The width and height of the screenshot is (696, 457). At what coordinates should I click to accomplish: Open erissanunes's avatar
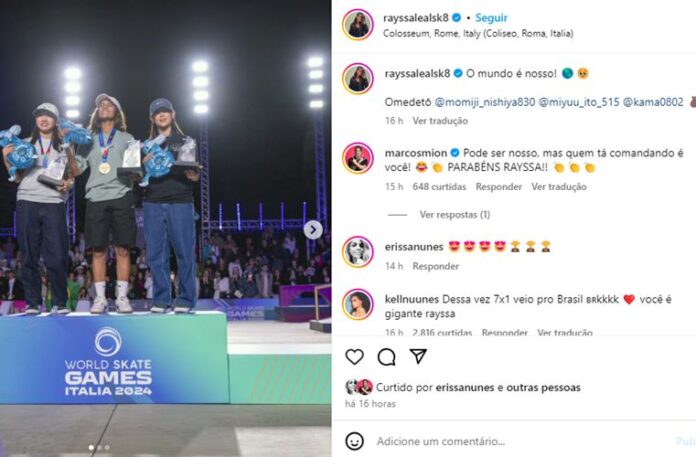click(358, 252)
